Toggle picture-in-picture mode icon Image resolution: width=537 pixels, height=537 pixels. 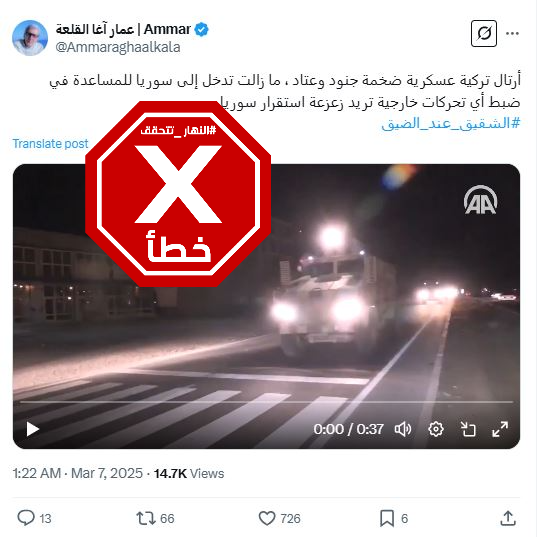coord(468,429)
